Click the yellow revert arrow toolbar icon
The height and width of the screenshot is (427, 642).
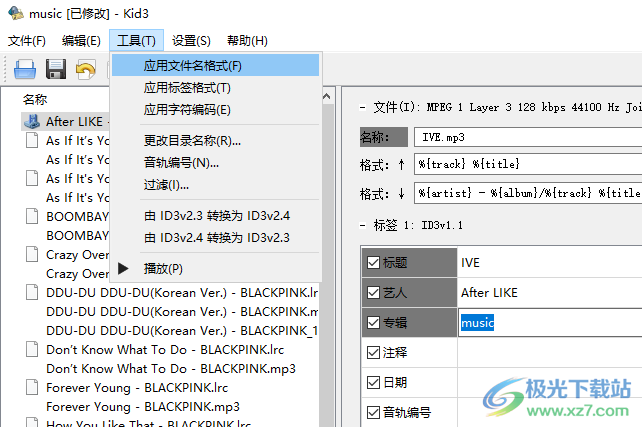tap(86, 69)
